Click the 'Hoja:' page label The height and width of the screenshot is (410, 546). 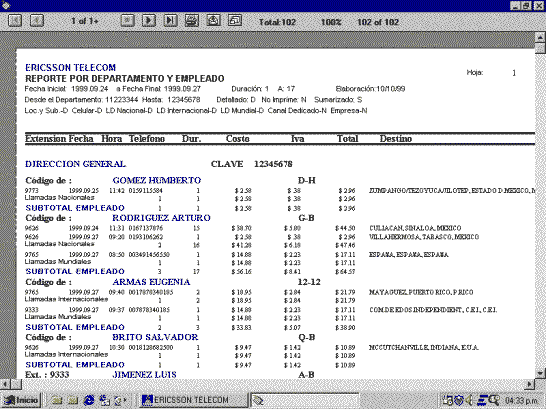pyautogui.click(x=475, y=72)
